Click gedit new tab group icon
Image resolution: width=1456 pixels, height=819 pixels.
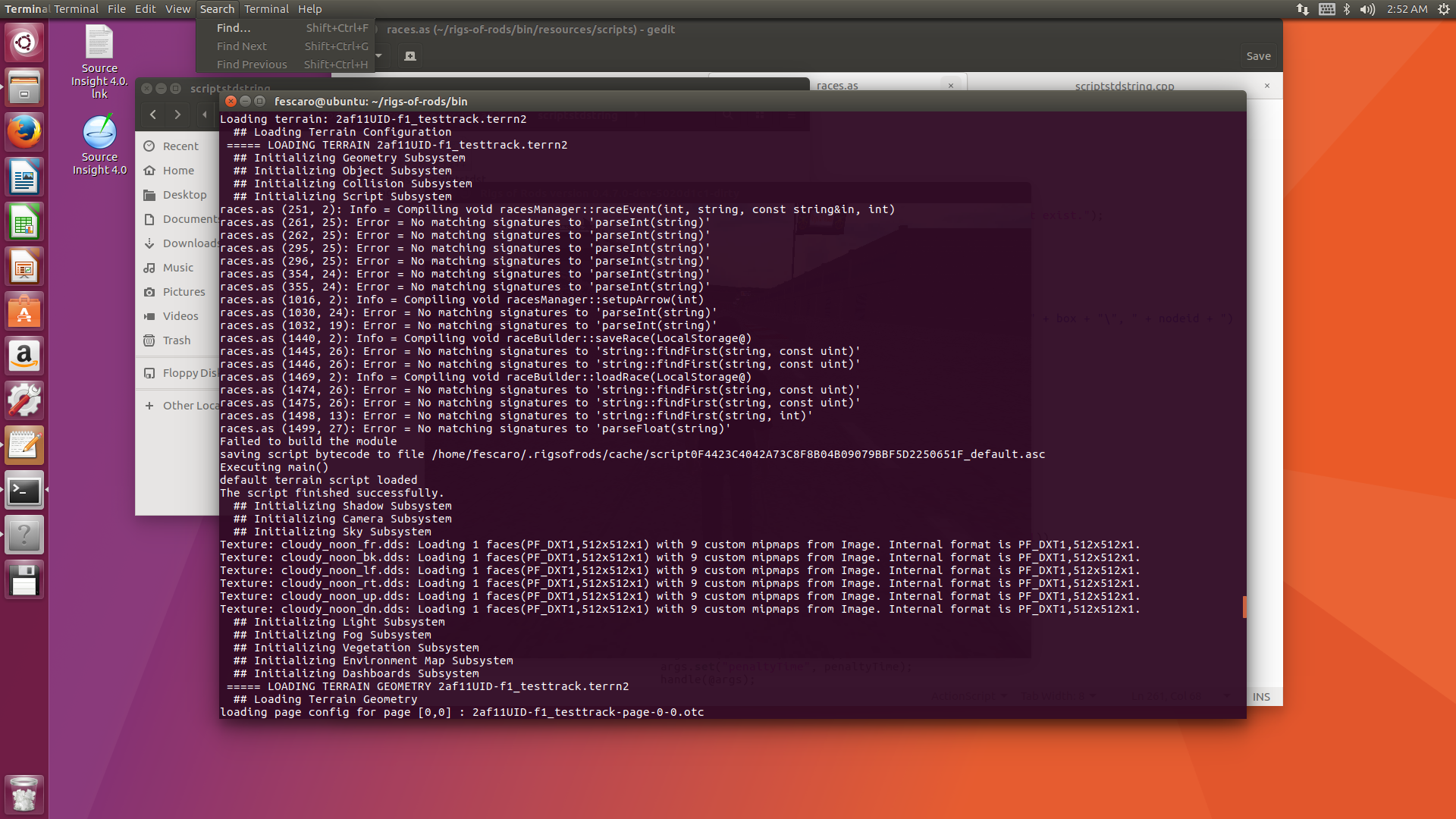(410, 56)
